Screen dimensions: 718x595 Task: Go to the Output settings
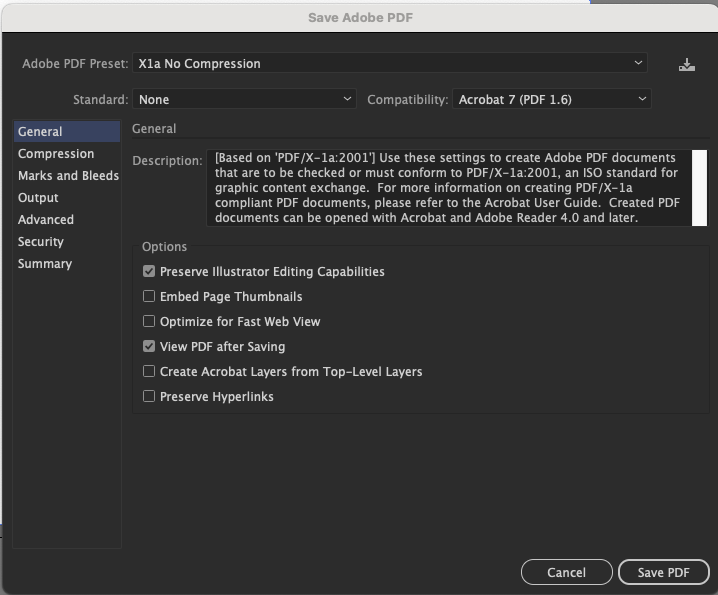point(38,197)
